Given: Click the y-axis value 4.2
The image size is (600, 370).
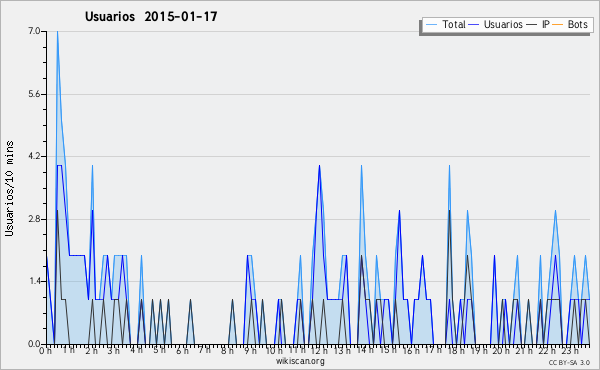Looking at the screenshot, I should pos(34,156).
